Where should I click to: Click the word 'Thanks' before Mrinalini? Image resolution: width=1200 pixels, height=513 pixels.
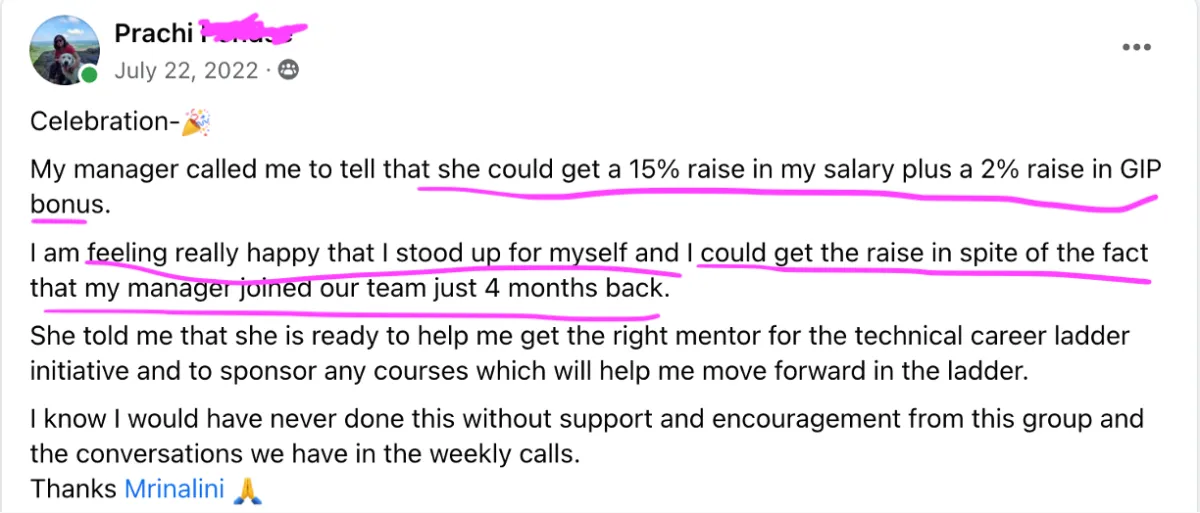pyautogui.click(x=74, y=490)
